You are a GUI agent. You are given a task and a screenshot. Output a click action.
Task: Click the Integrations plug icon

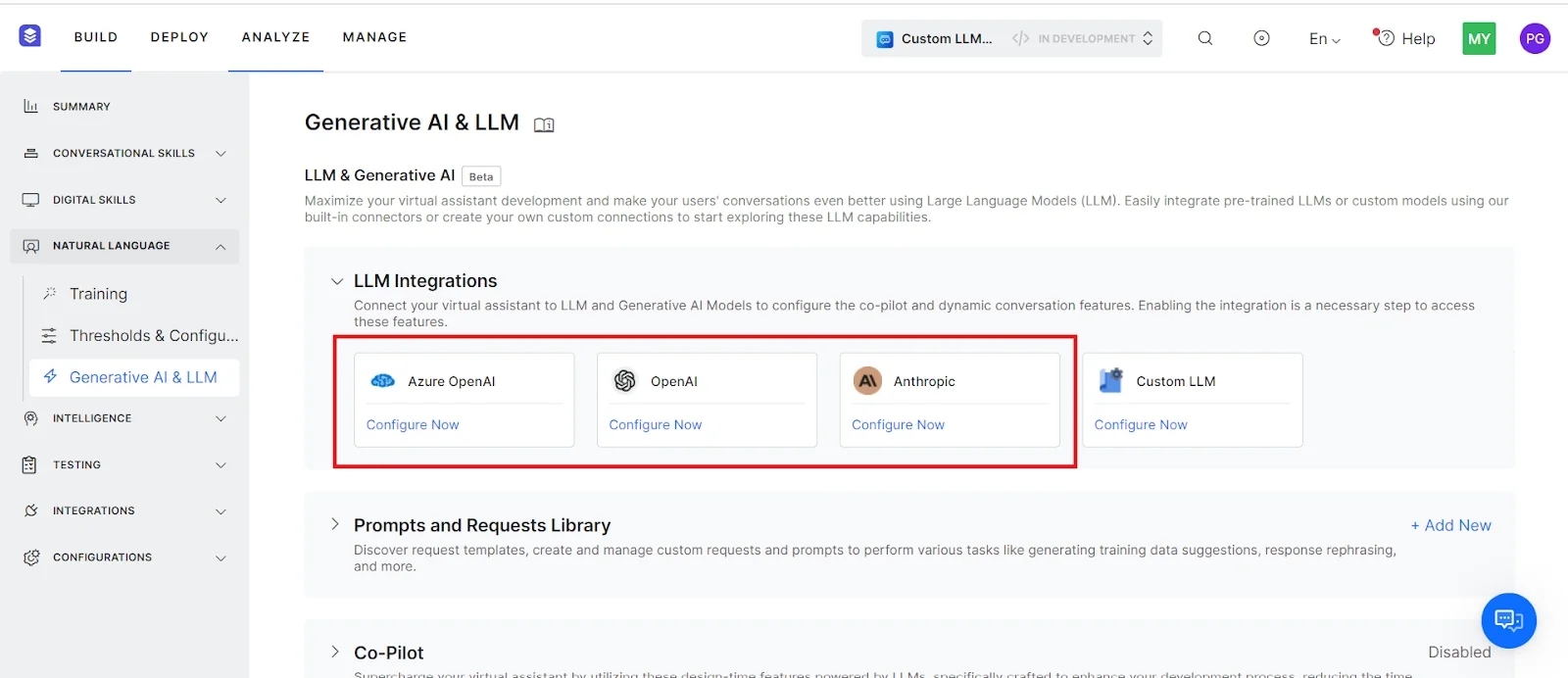tap(31, 510)
